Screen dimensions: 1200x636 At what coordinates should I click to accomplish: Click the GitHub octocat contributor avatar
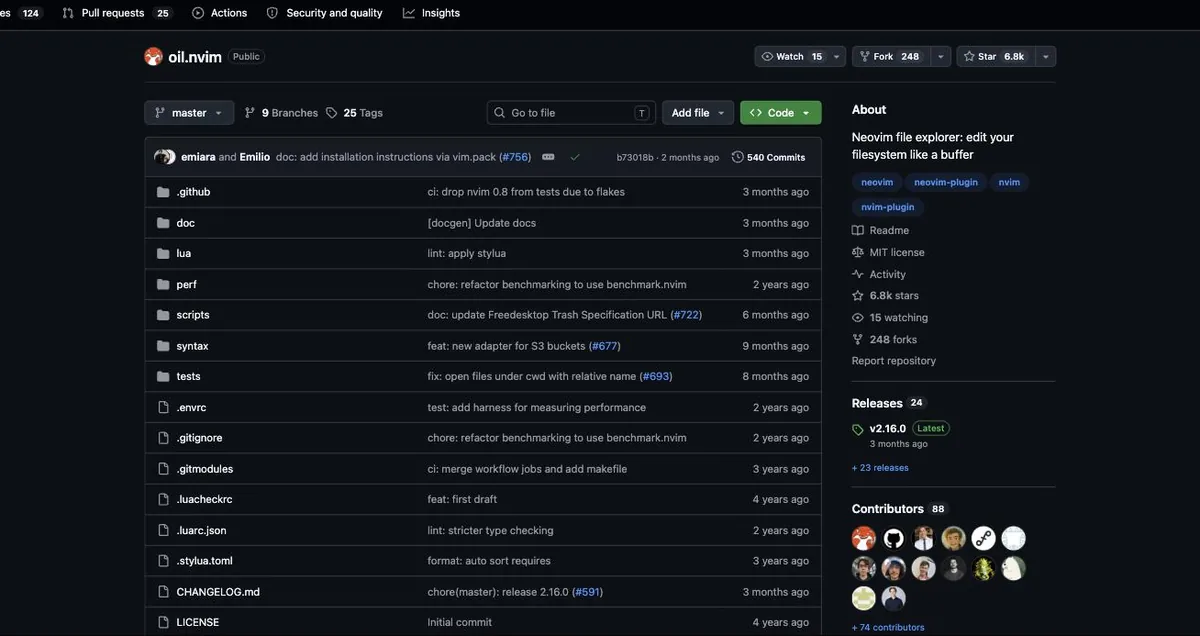[894, 539]
